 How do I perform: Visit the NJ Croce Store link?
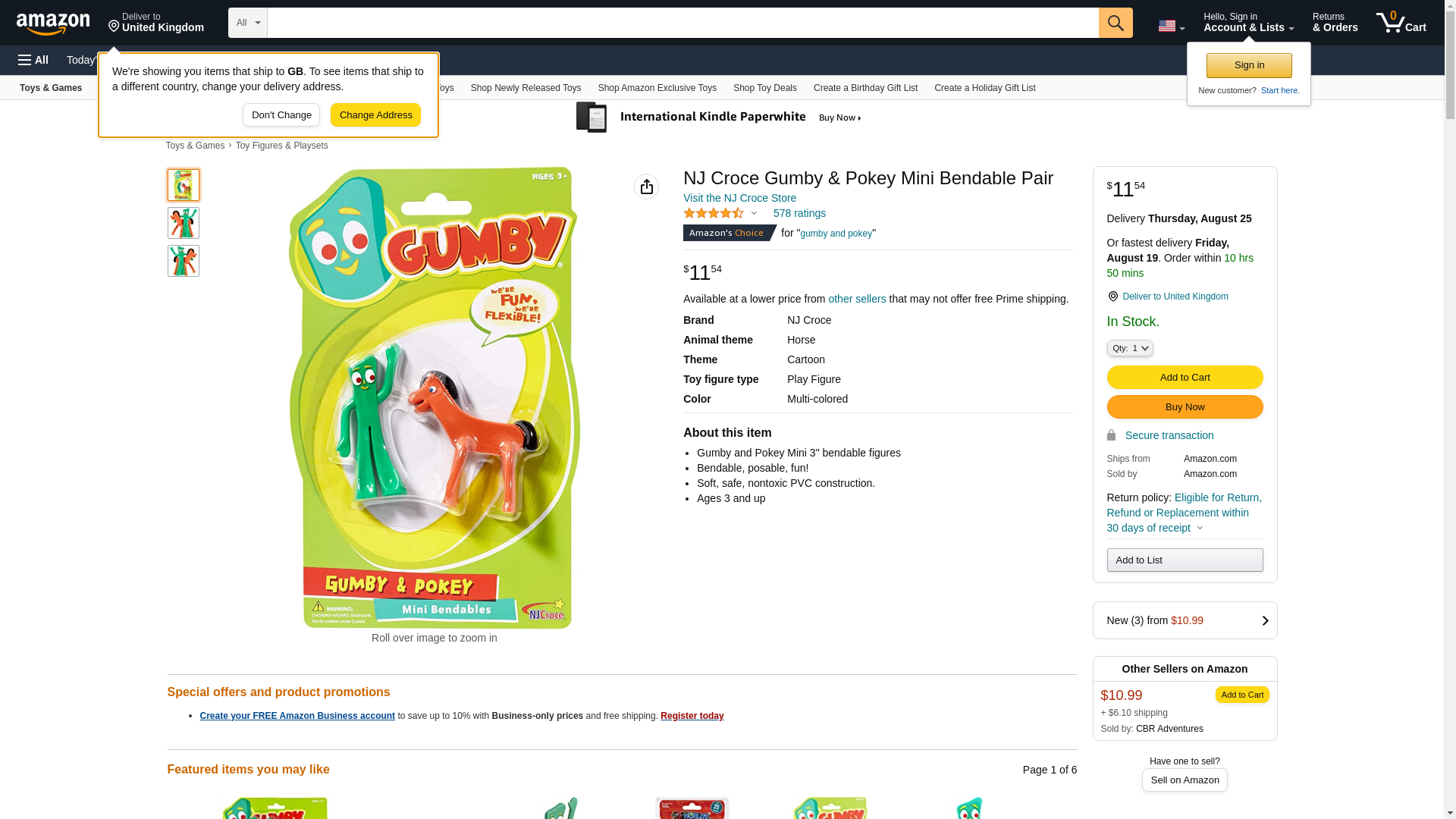click(x=739, y=198)
